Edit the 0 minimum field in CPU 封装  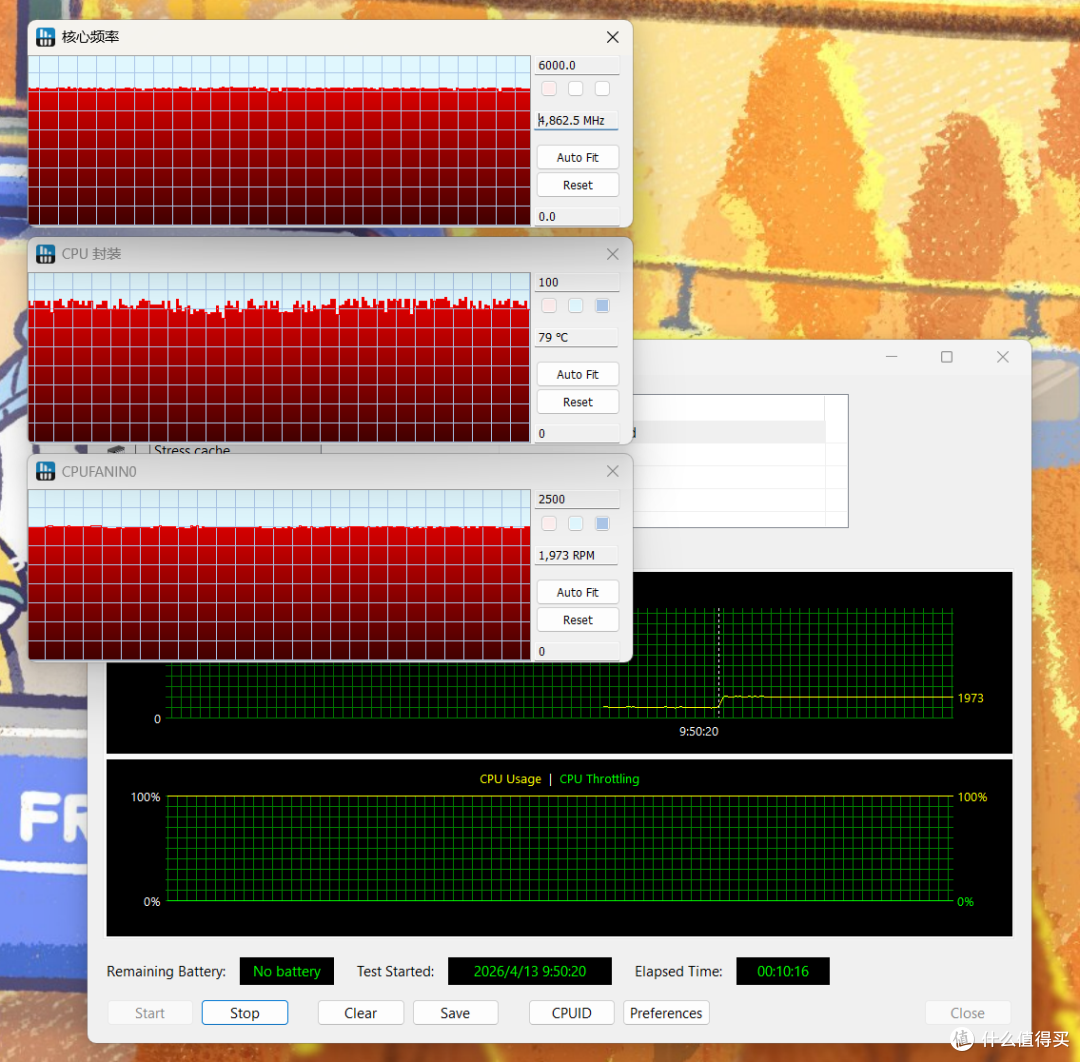(577, 433)
